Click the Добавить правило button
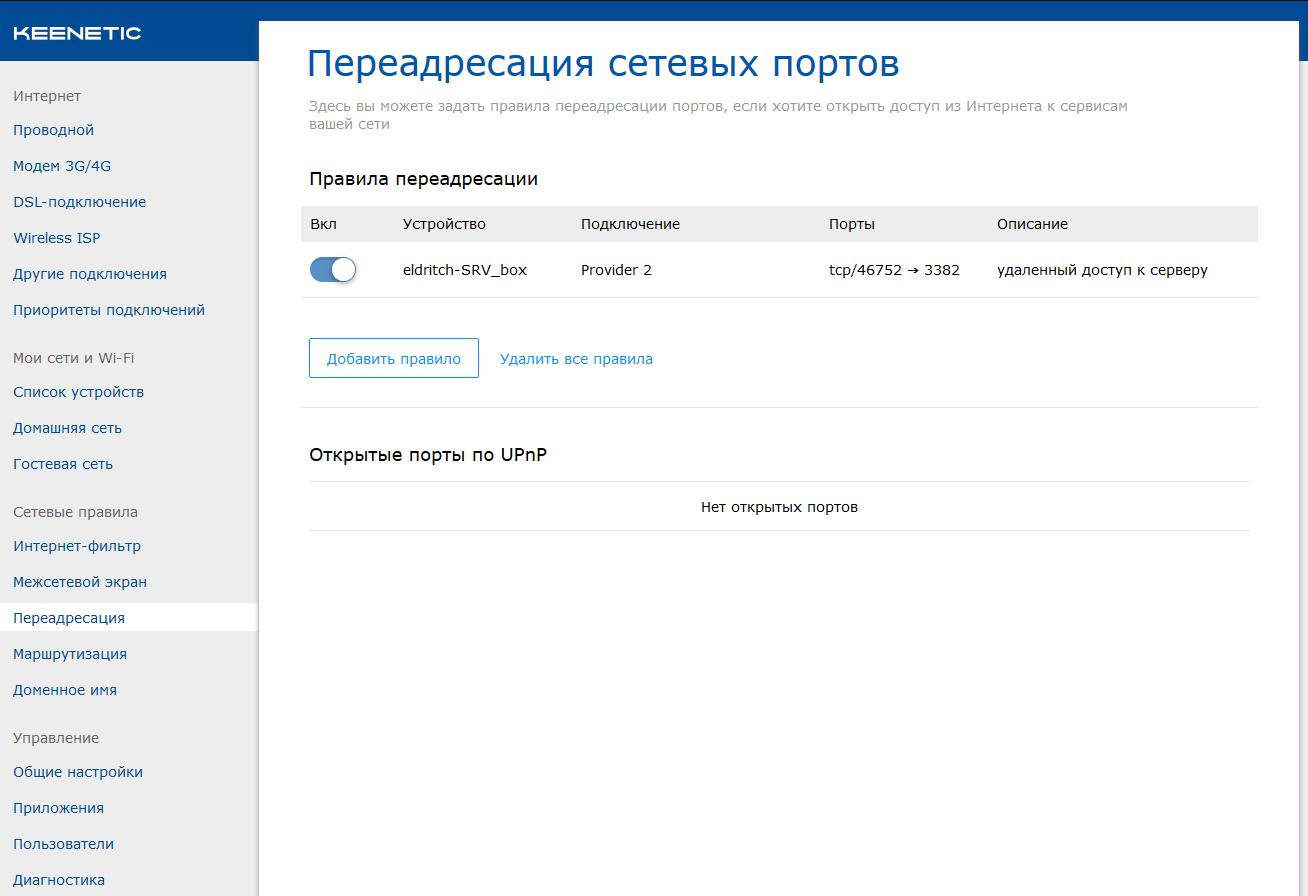This screenshot has width=1308, height=896. coord(393,359)
